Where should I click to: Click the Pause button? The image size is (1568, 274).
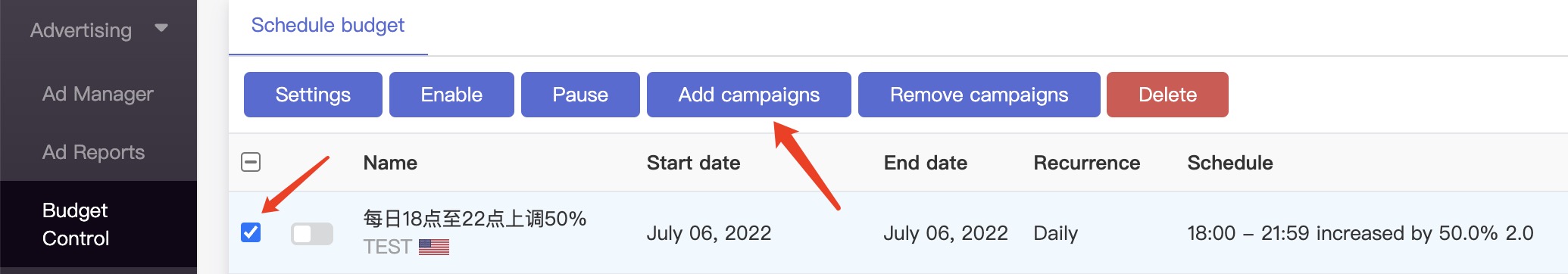point(580,95)
